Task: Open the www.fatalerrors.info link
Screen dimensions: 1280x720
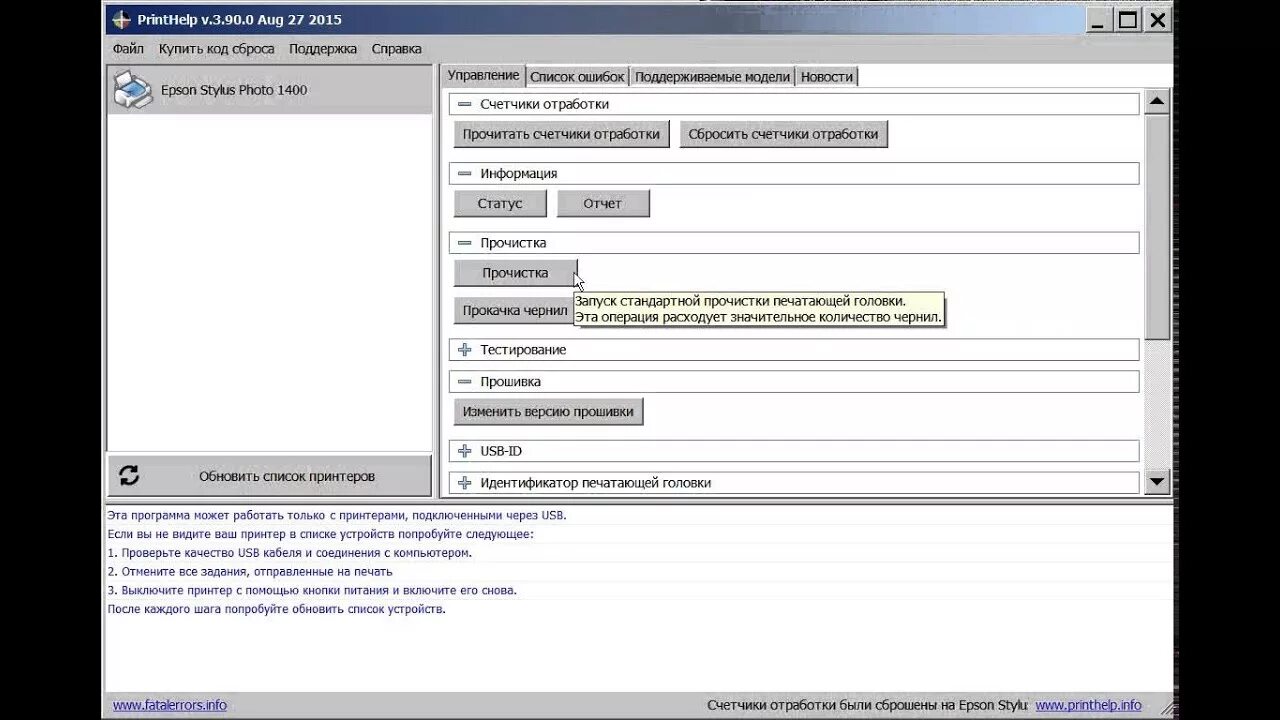Action: 170,705
